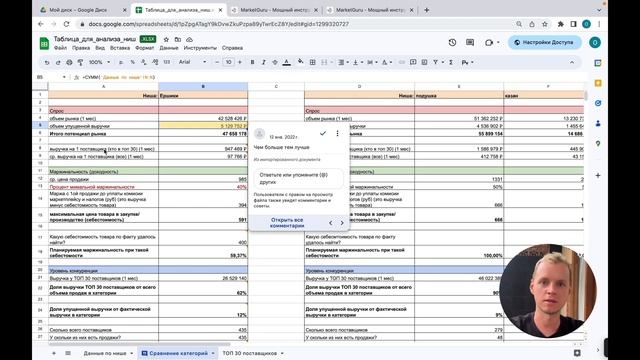Viewport: 640px width, 360px height.
Task: Open text color picker
Action: (x=287, y=62)
